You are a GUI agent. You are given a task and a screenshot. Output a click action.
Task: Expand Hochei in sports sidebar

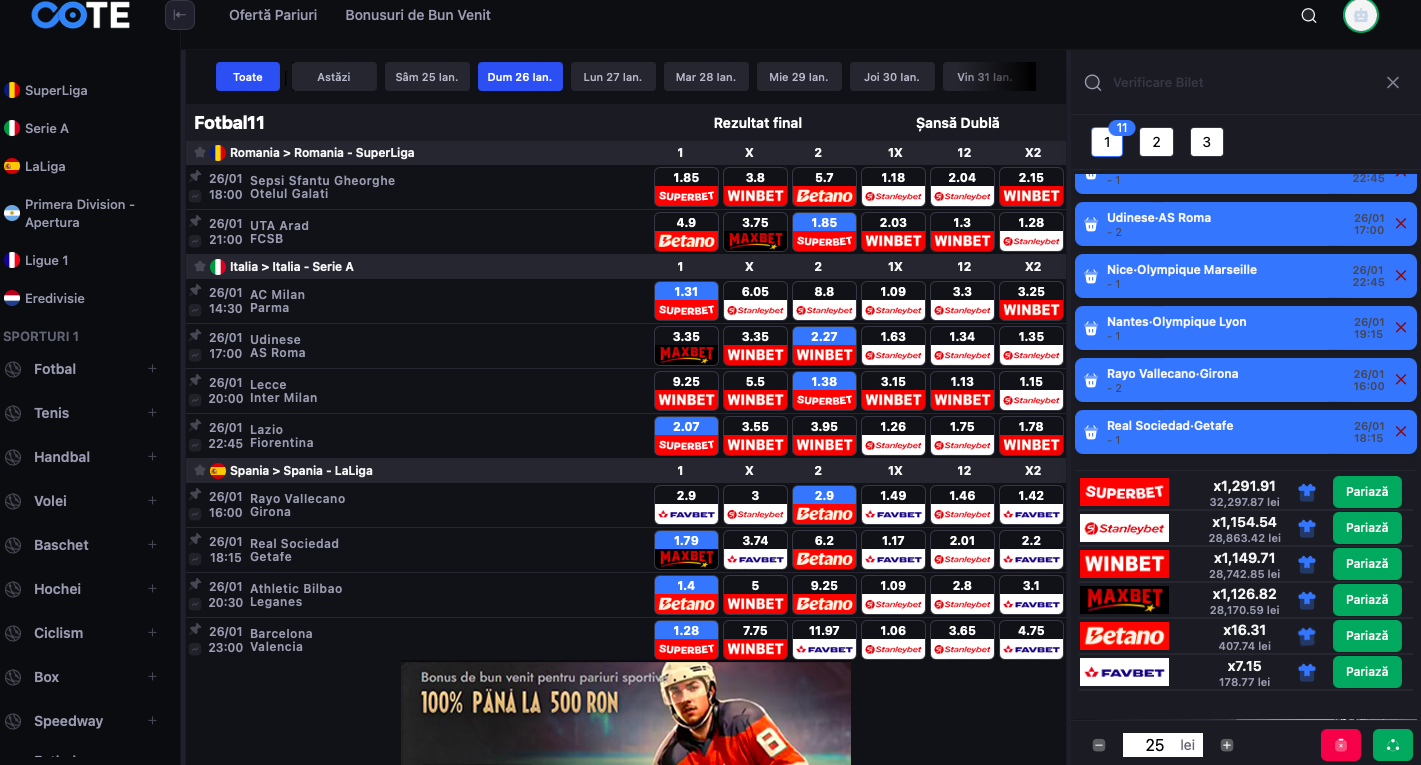click(152, 589)
